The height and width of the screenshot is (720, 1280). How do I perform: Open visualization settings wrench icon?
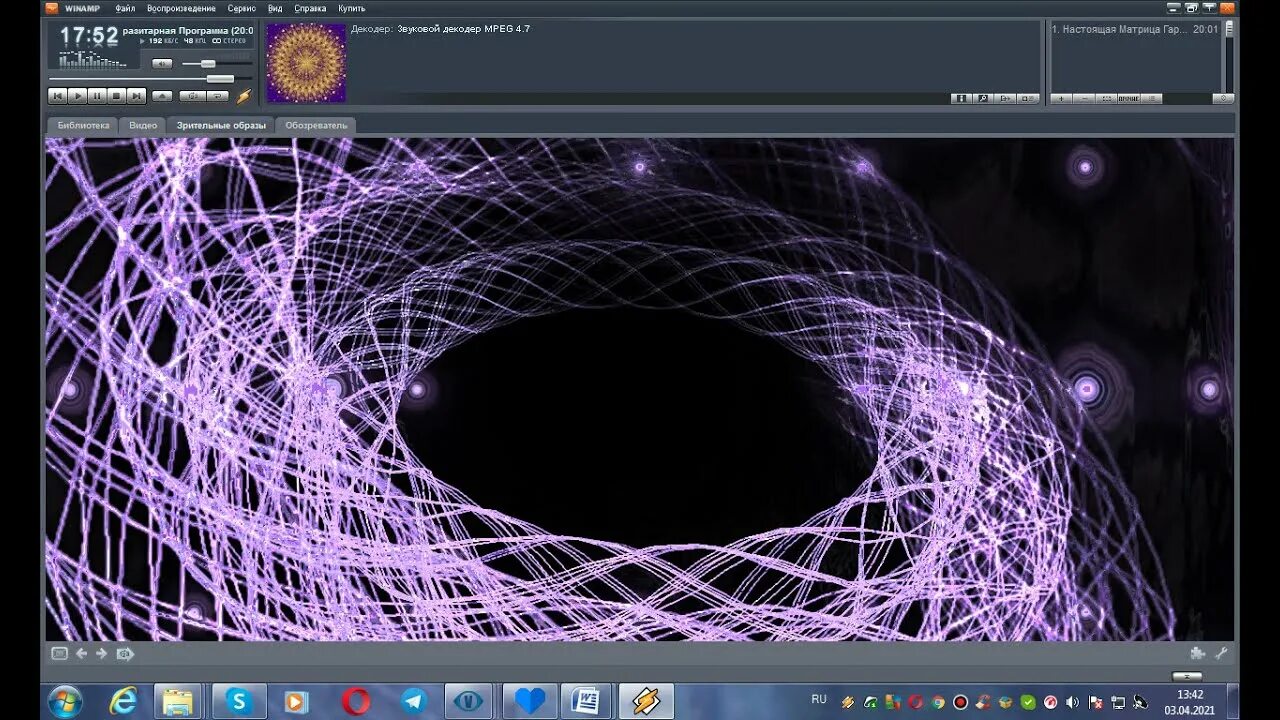point(1220,653)
